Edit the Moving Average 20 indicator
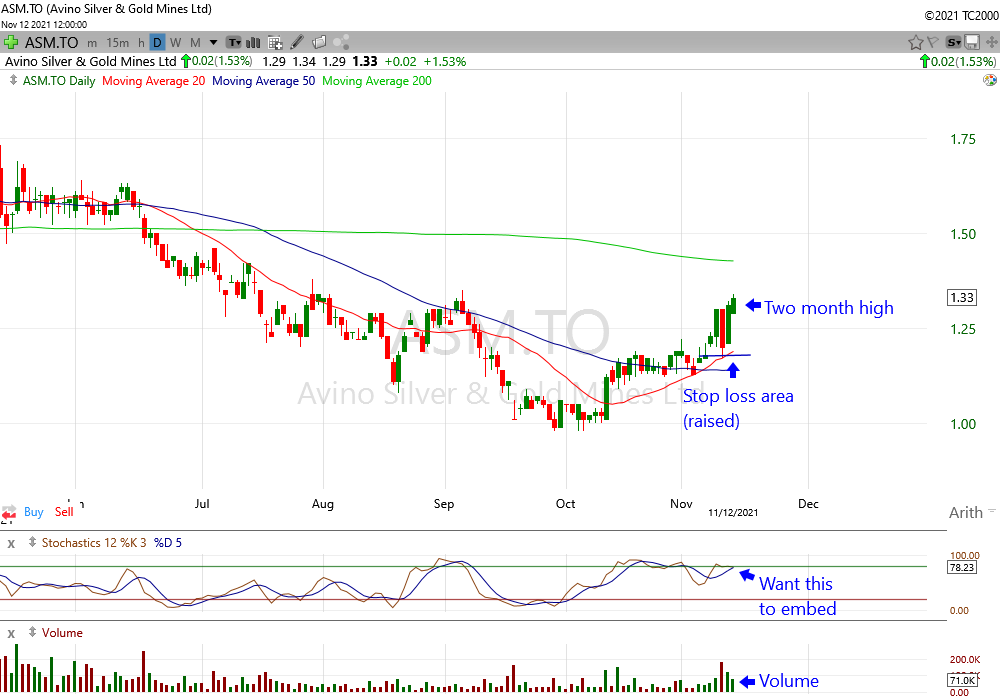1000x700 pixels. pos(154,81)
